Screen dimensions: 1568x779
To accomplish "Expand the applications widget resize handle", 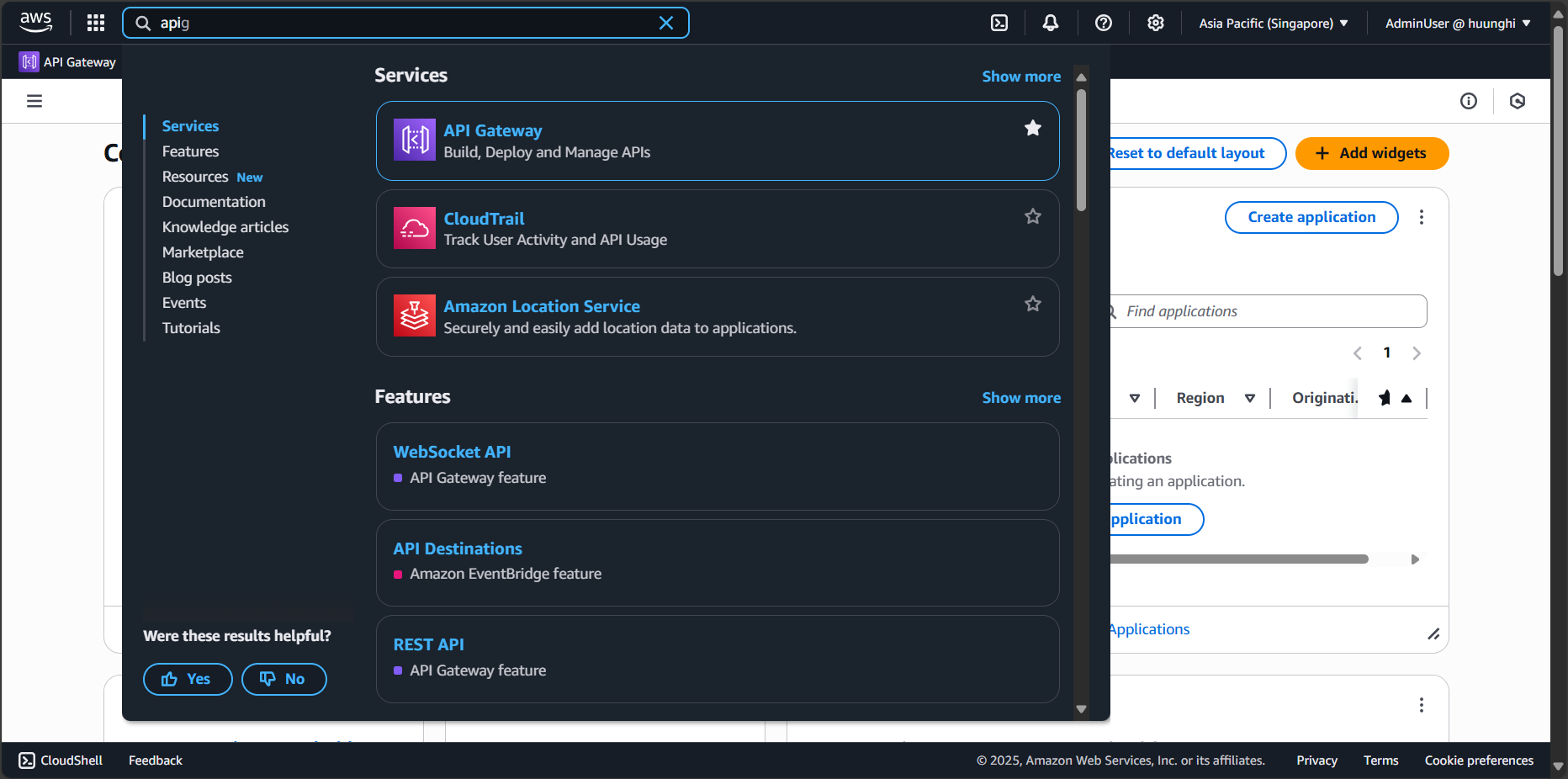I will click(1433, 634).
